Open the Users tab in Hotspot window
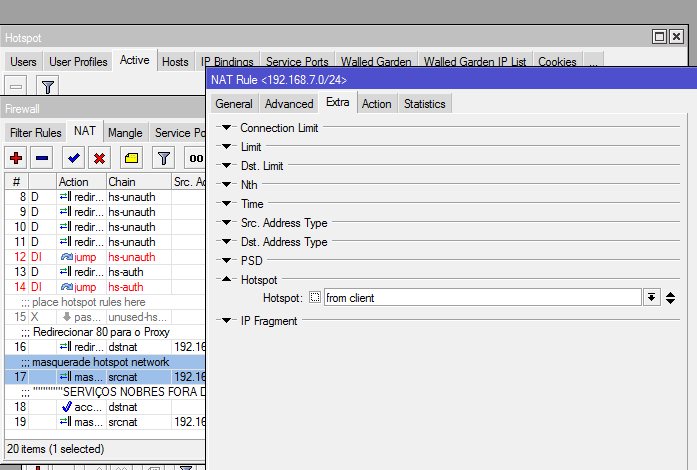697x470 pixels. 23,61
